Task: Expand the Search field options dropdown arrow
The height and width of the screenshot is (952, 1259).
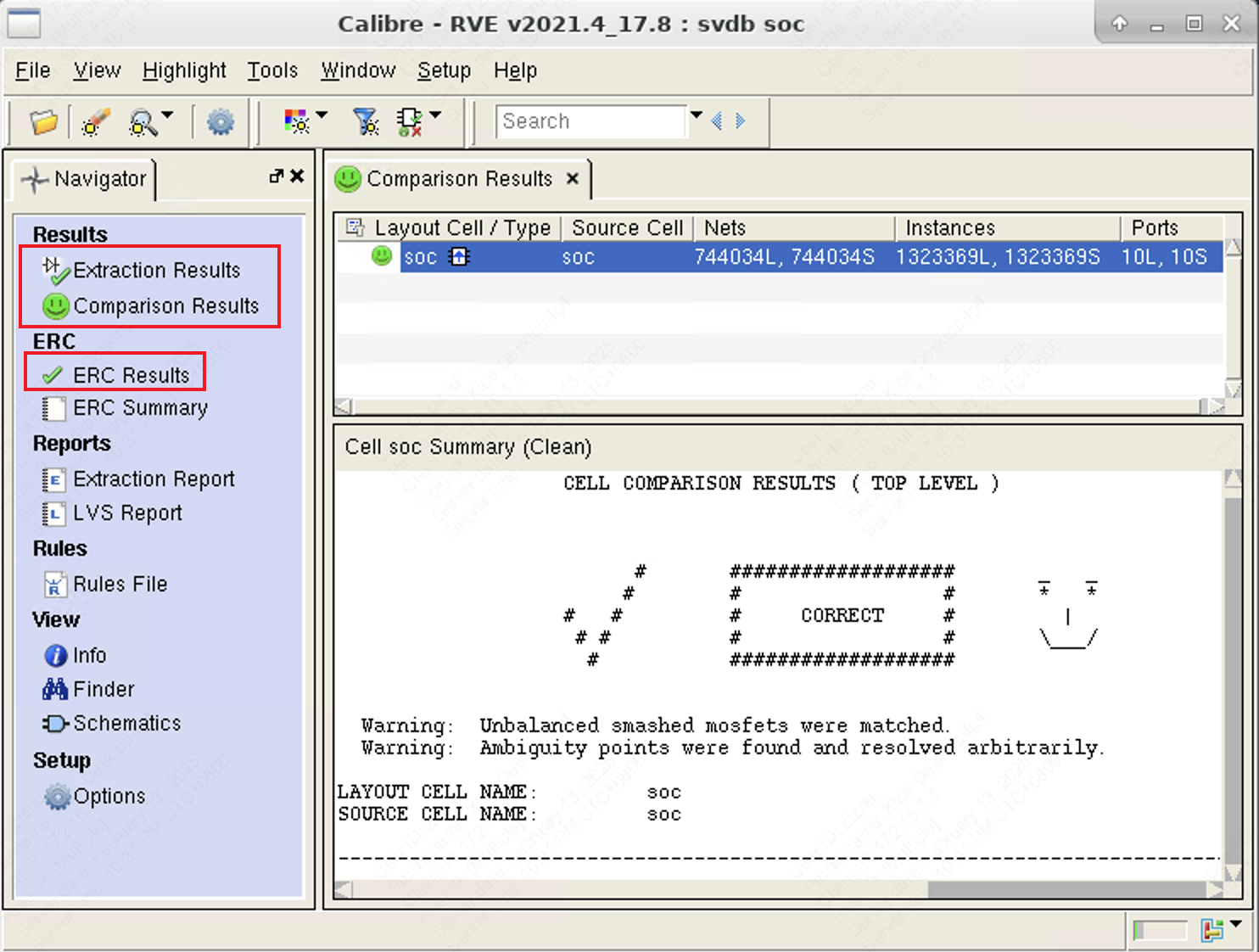Action: 697,115
